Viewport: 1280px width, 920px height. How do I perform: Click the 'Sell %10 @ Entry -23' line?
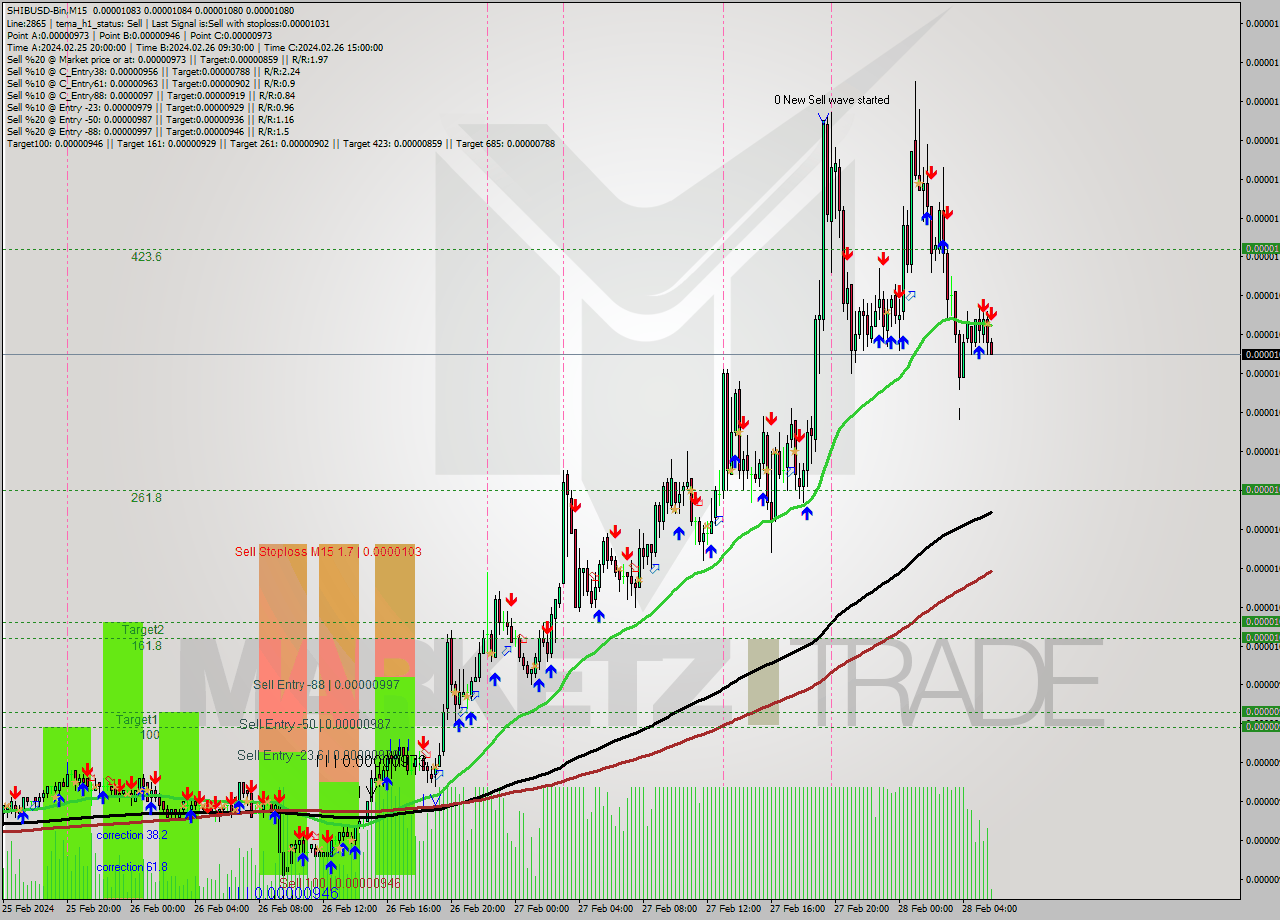[150, 107]
